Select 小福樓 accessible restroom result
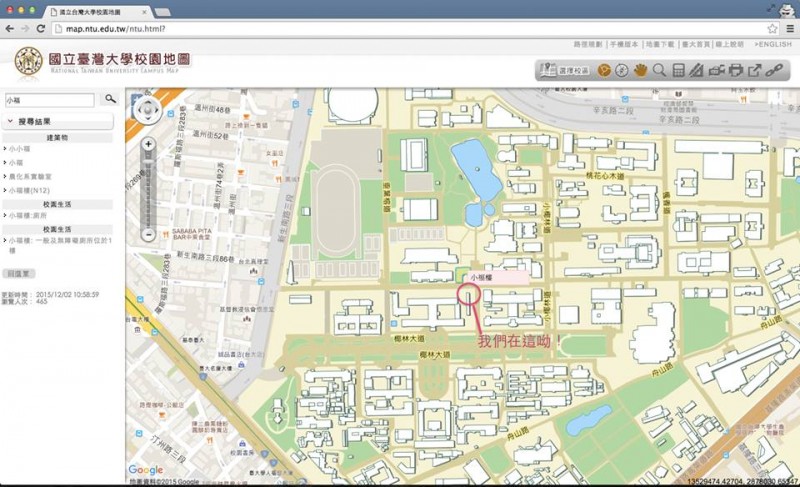The height and width of the screenshot is (487, 800). 60,244
